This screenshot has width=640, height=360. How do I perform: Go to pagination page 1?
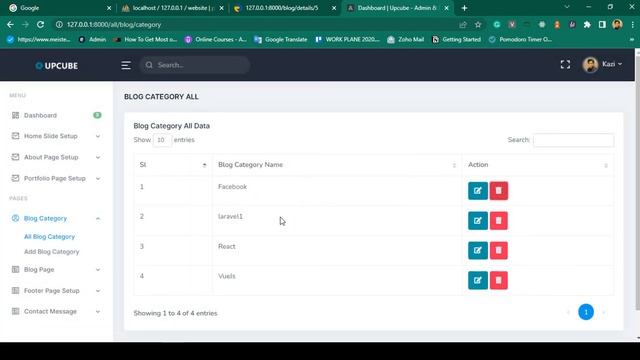pyautogui.click(x=586, y=312)
